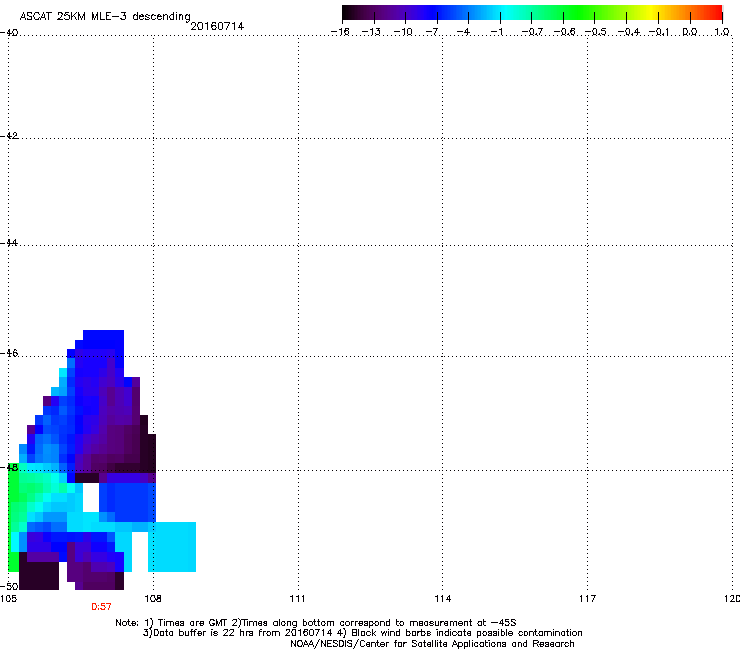Click the color bar label -13
Viewport: 740px width, 650px height.
point(371,32)
